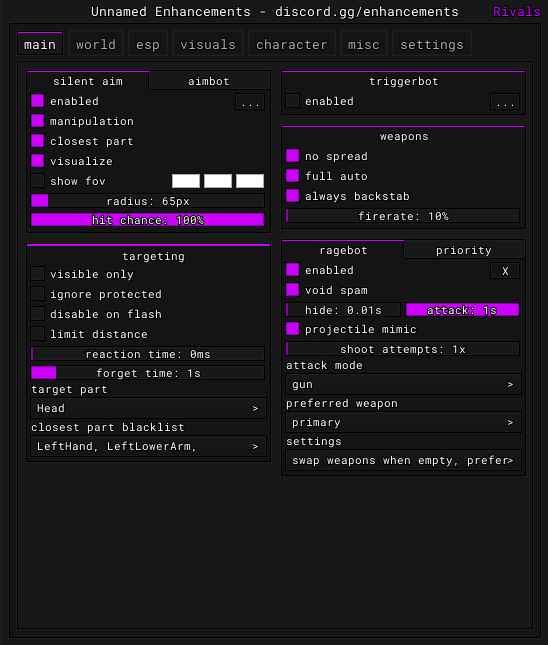Click the triggerbot section header
This screenshot has height=645, width=548.
[x=404, y=81]
